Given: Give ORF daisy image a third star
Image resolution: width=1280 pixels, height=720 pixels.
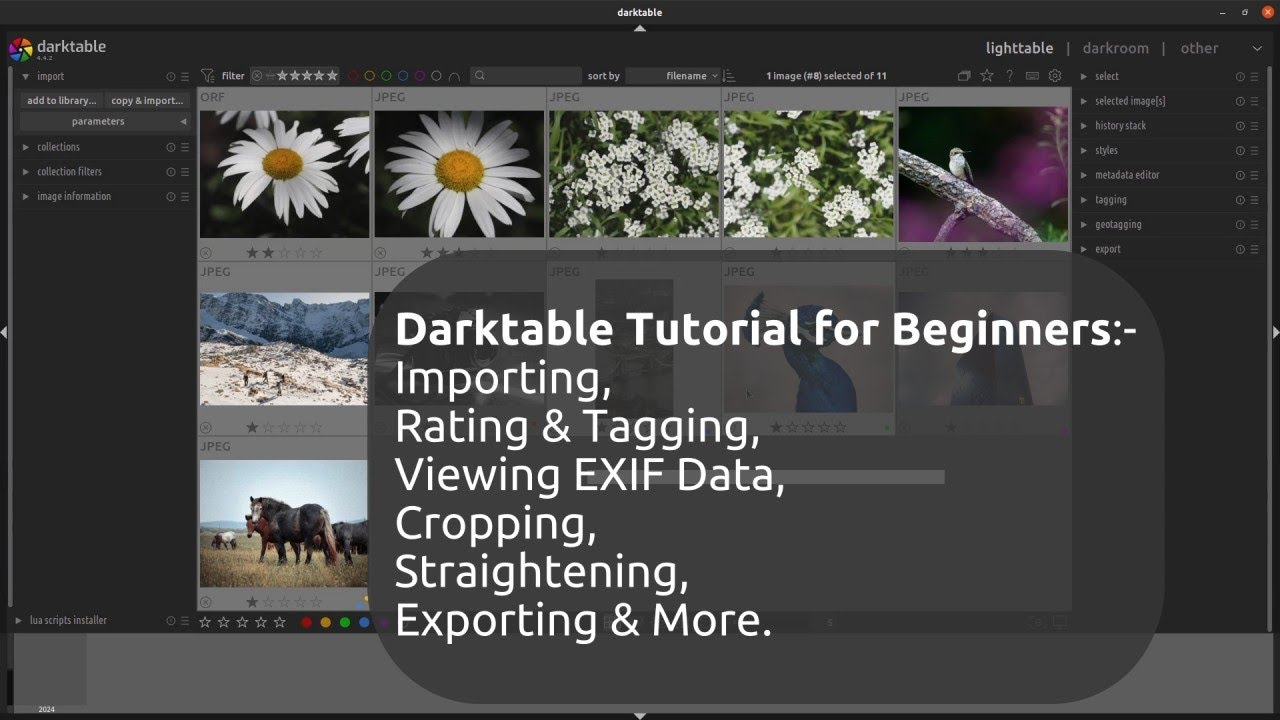Looking at the screenshot, I should click(x=284, y=253).
